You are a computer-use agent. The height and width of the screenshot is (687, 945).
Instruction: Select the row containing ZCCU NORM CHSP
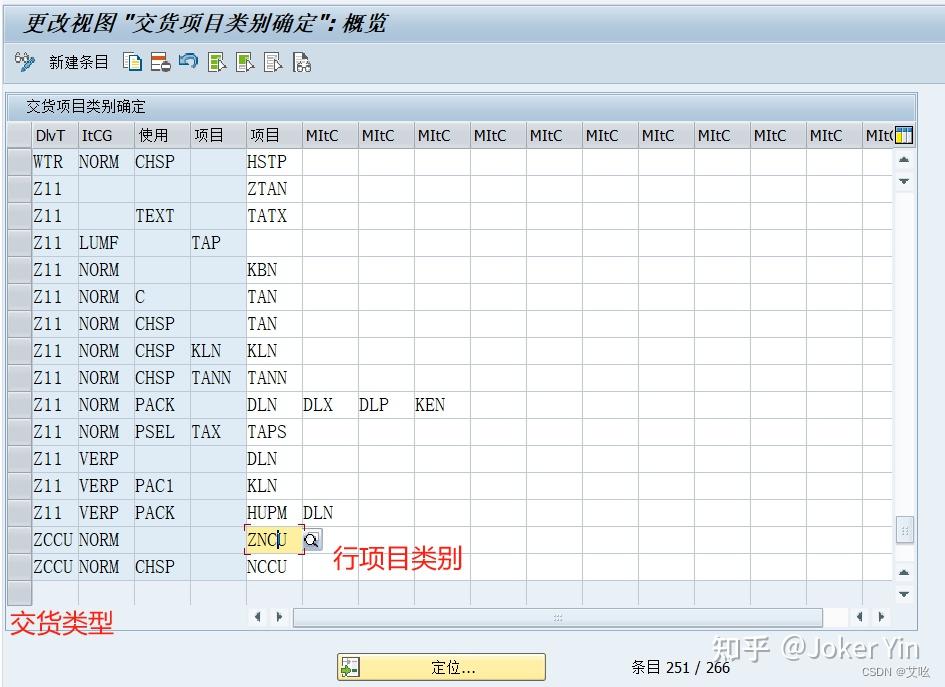(x=19, y=567)
